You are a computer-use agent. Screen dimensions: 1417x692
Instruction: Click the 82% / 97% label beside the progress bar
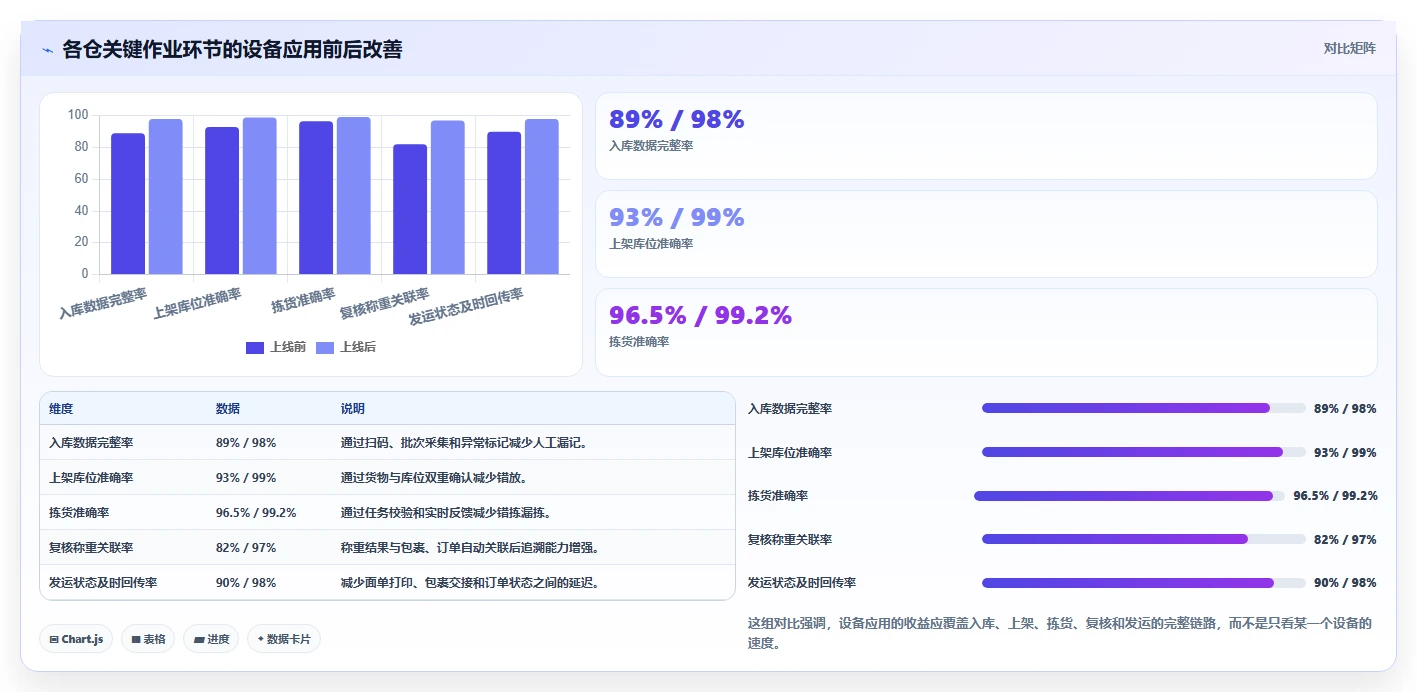coord(1345,540)
